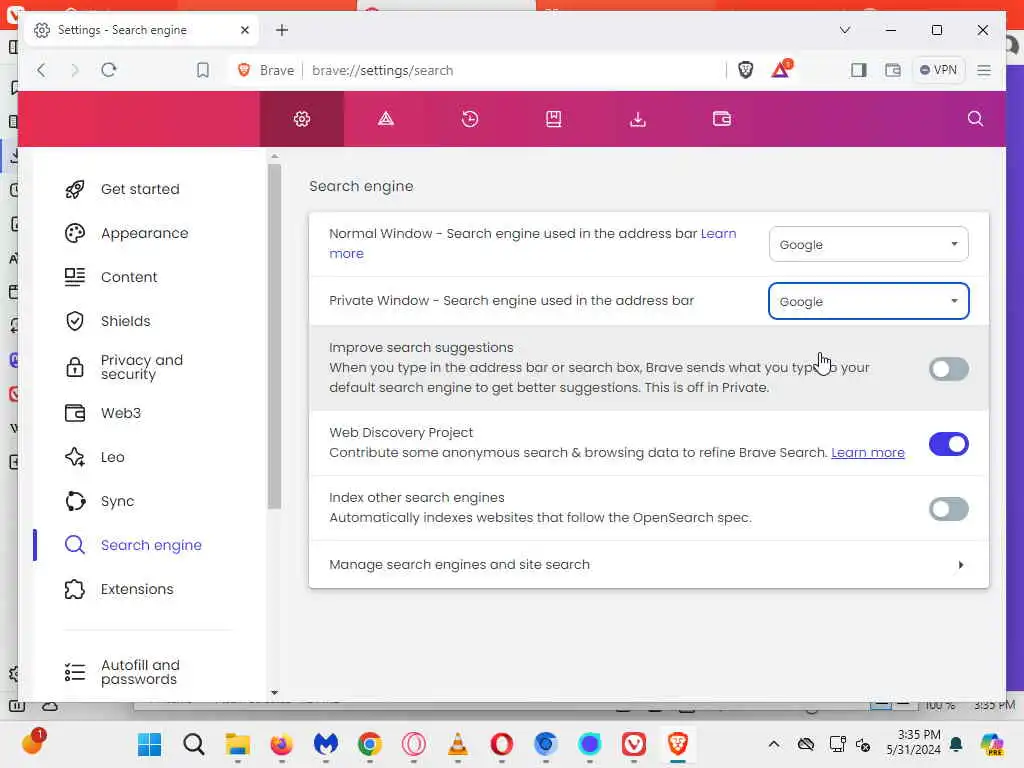Open Web3 settings section
Viewport: 1024px width, 768px height.
121,413
